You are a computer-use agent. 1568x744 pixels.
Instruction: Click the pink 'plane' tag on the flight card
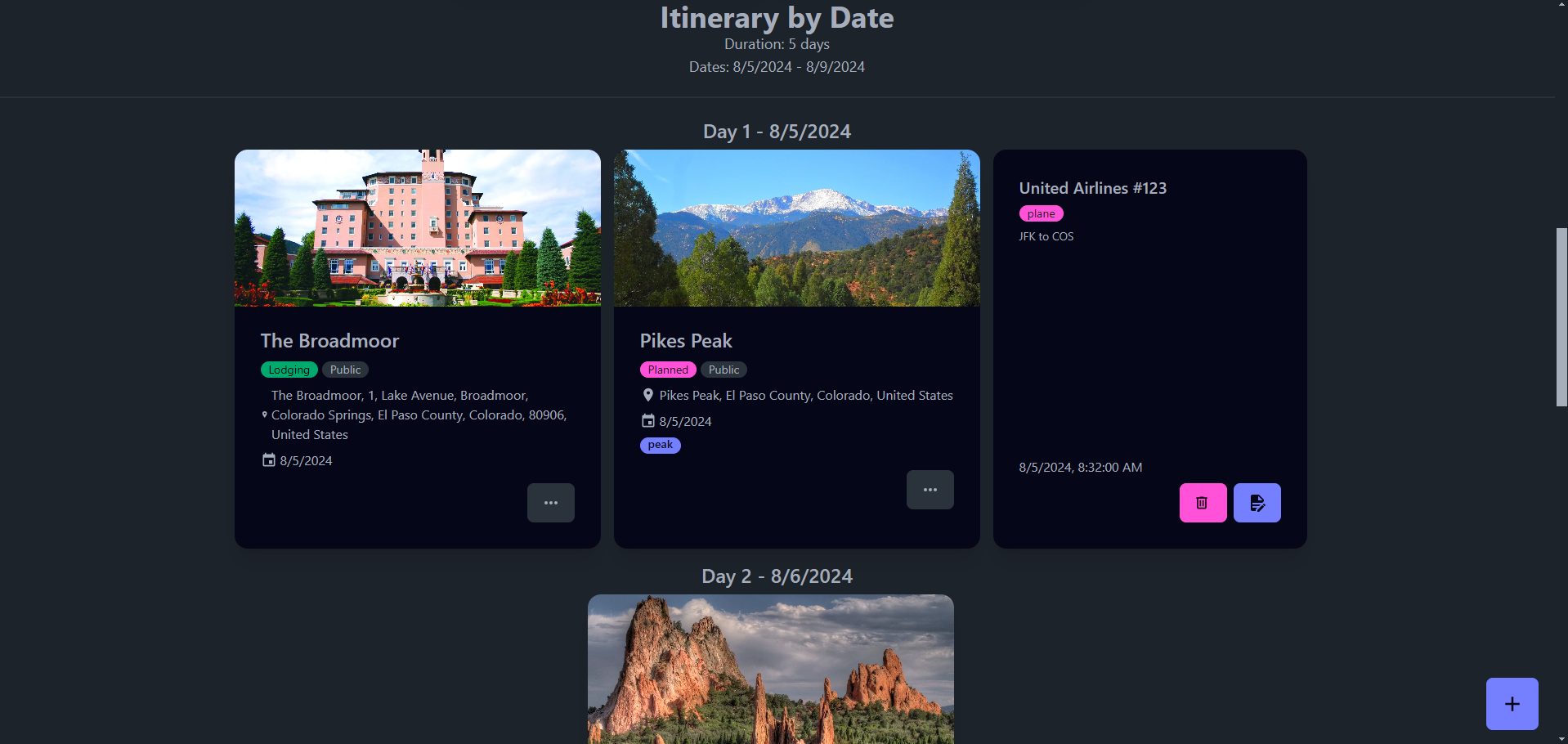1041,213
